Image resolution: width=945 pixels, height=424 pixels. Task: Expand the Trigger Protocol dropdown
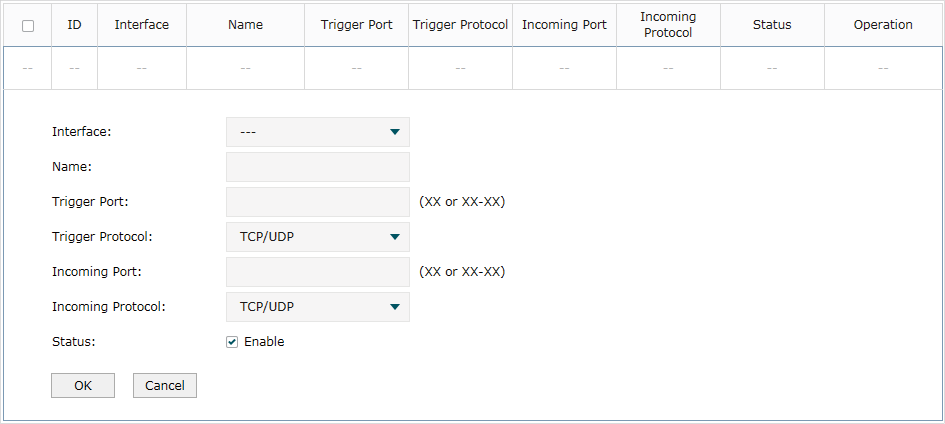click(x=318, y=237)
